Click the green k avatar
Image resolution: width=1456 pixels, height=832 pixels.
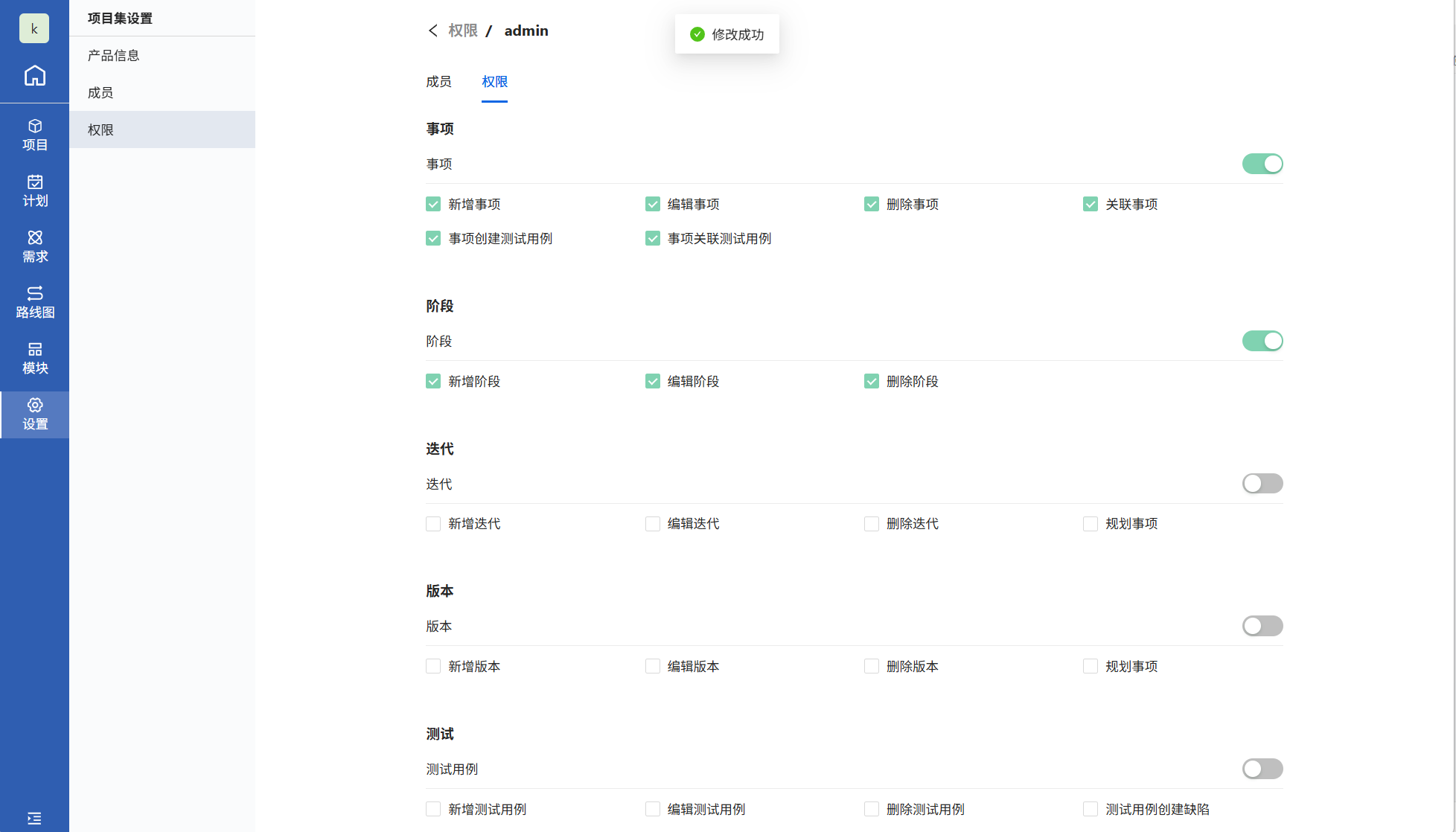34,29
